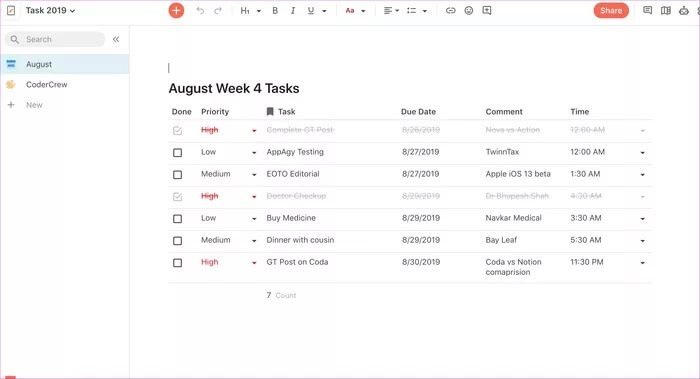Click the Dinner with cousin task cell
The image size is (700, 379).
click(300, 240)
